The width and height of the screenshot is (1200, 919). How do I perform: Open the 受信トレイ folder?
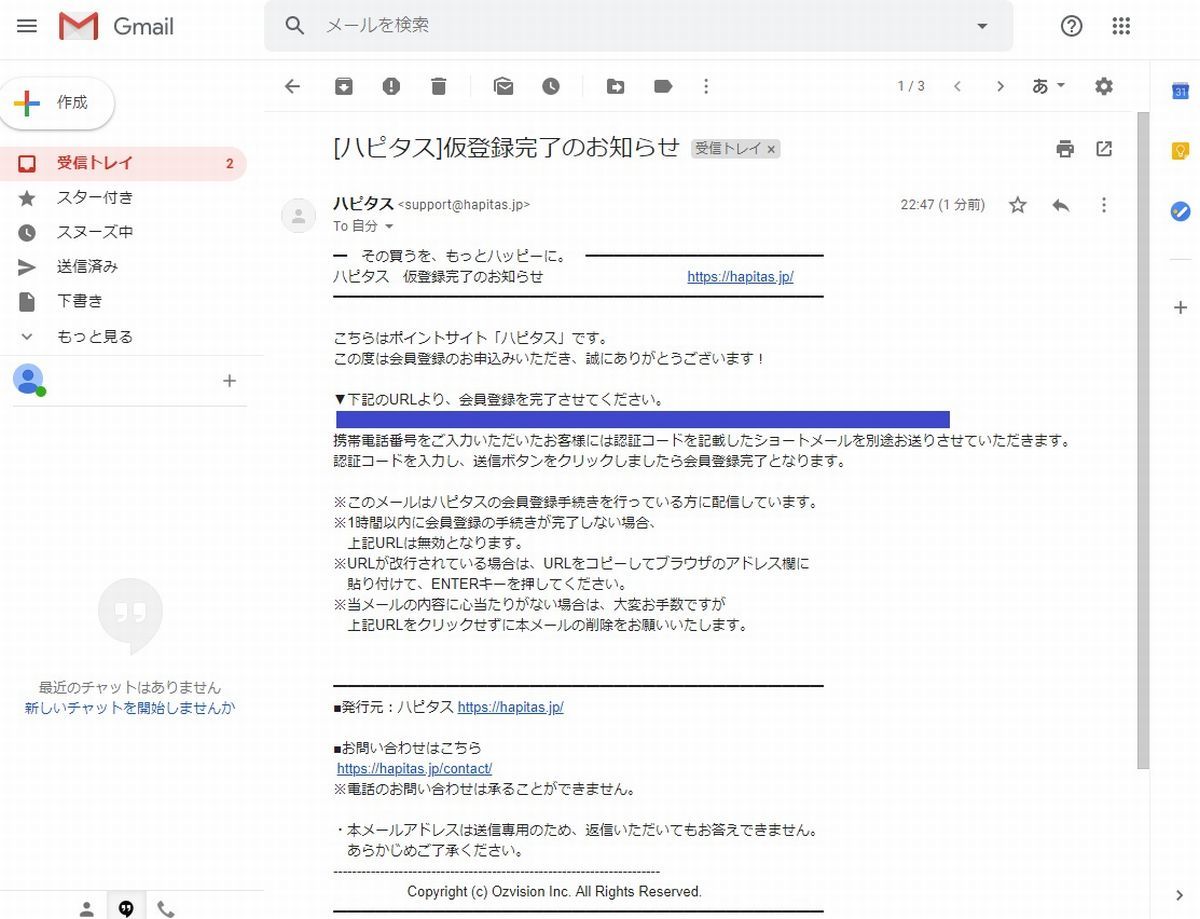[x=123, y=163]
